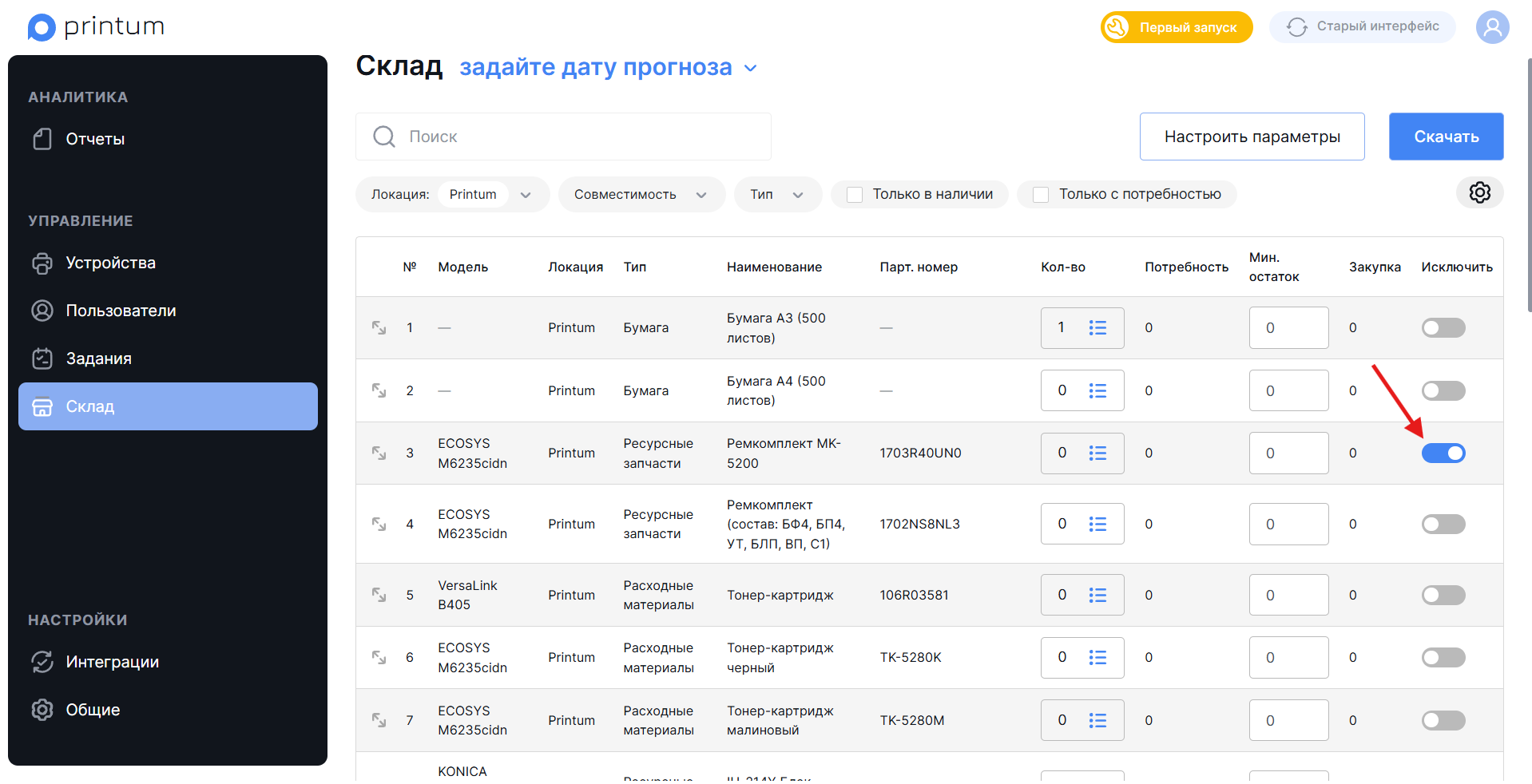This screenshot has width=1532, height=784.
Task: Switch to Старый интерфейс
Action: coord(1362,27)
